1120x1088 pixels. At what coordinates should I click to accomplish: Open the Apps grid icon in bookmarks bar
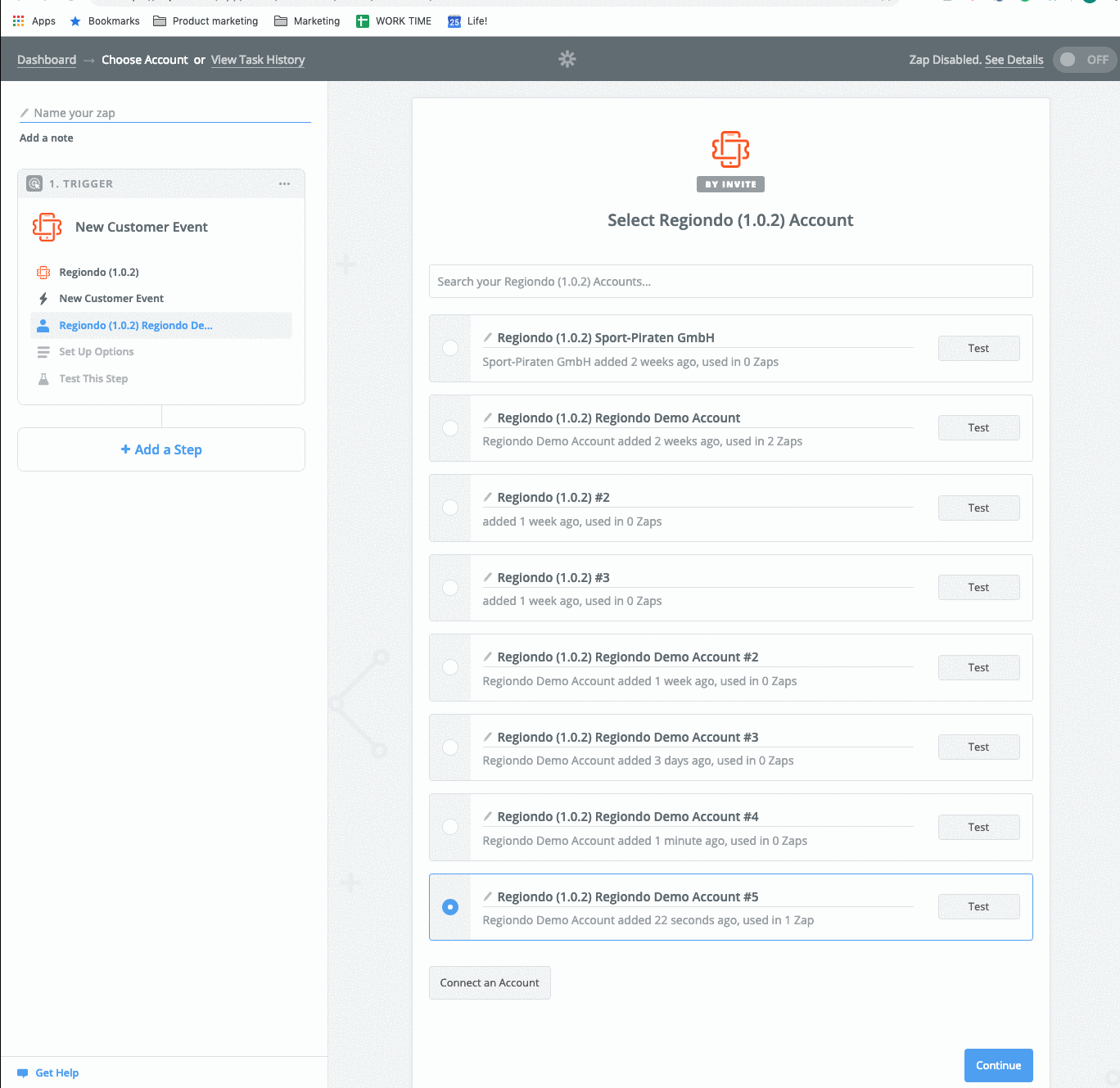click(18, 21)
